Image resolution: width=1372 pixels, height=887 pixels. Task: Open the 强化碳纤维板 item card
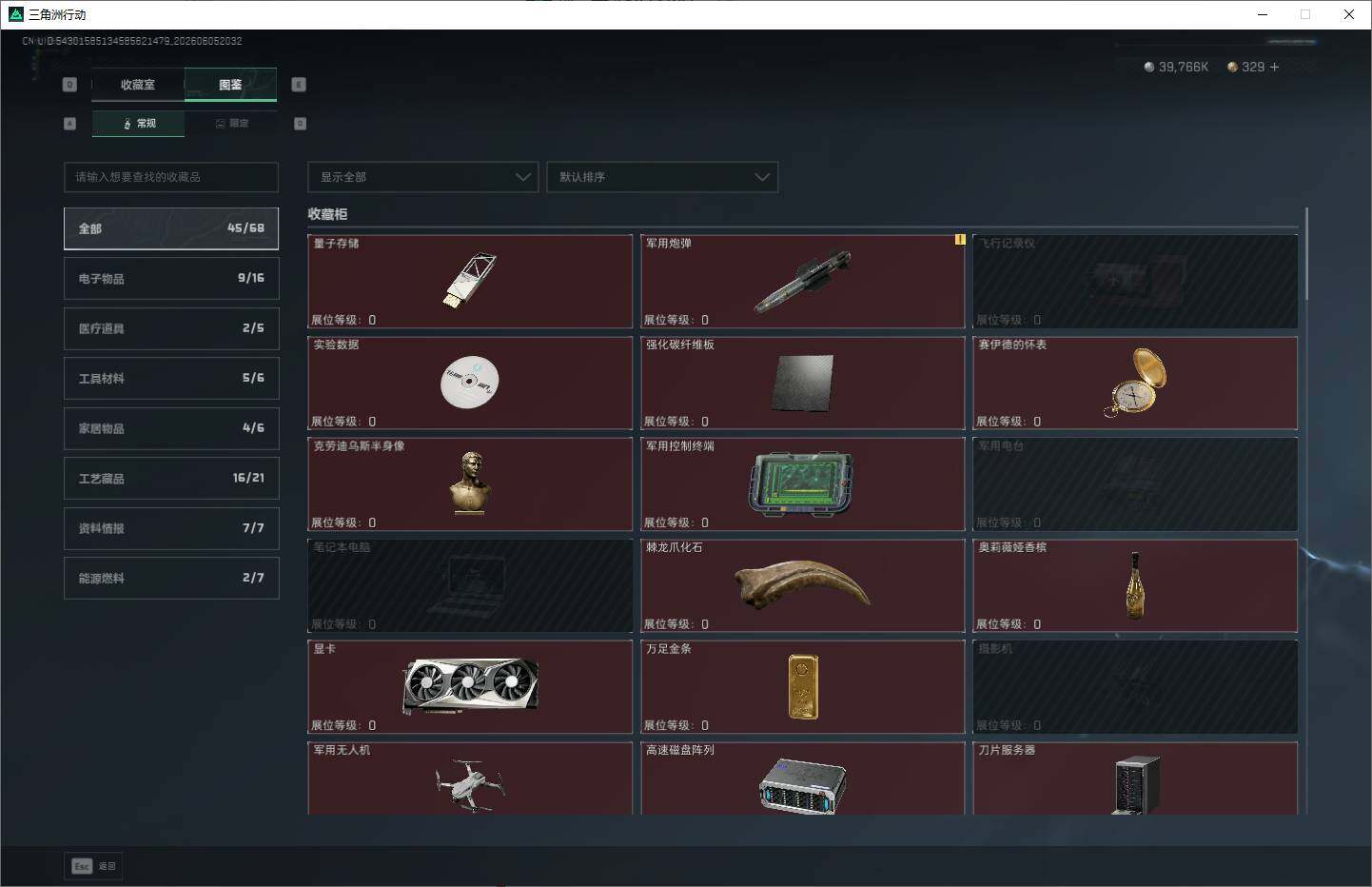pos(803,383)
